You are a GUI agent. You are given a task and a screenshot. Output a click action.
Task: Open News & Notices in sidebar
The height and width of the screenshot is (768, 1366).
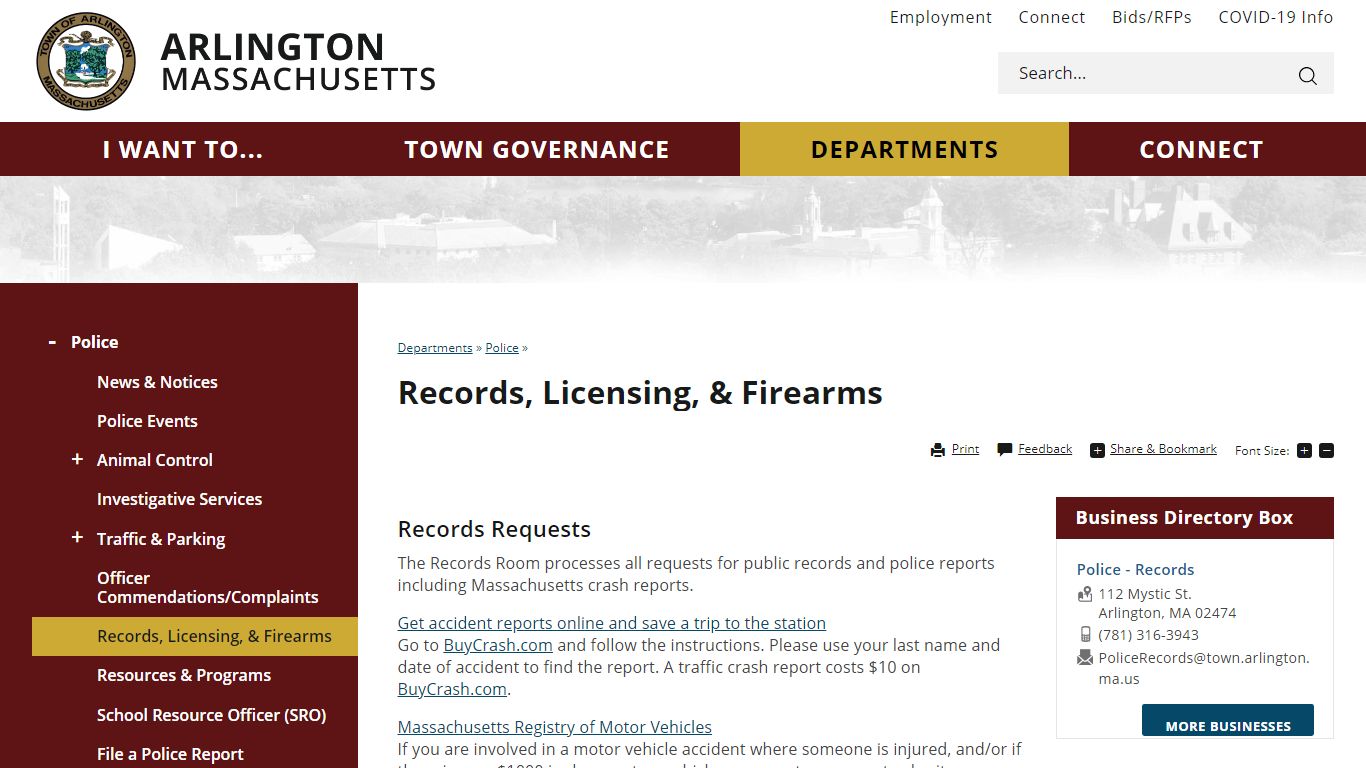pyautogui.click(x=157, y=382)
